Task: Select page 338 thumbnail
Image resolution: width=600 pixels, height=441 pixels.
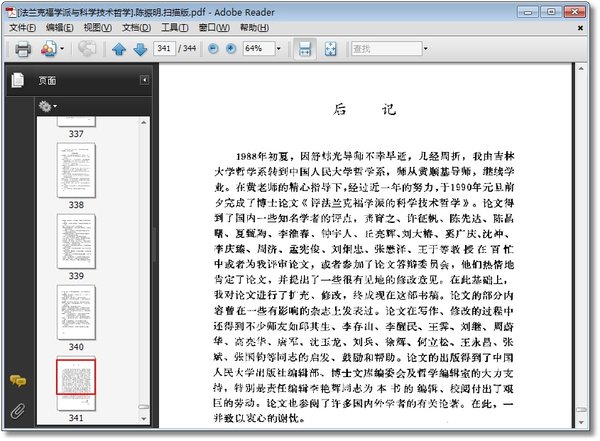Action: [x=76, y=170]
